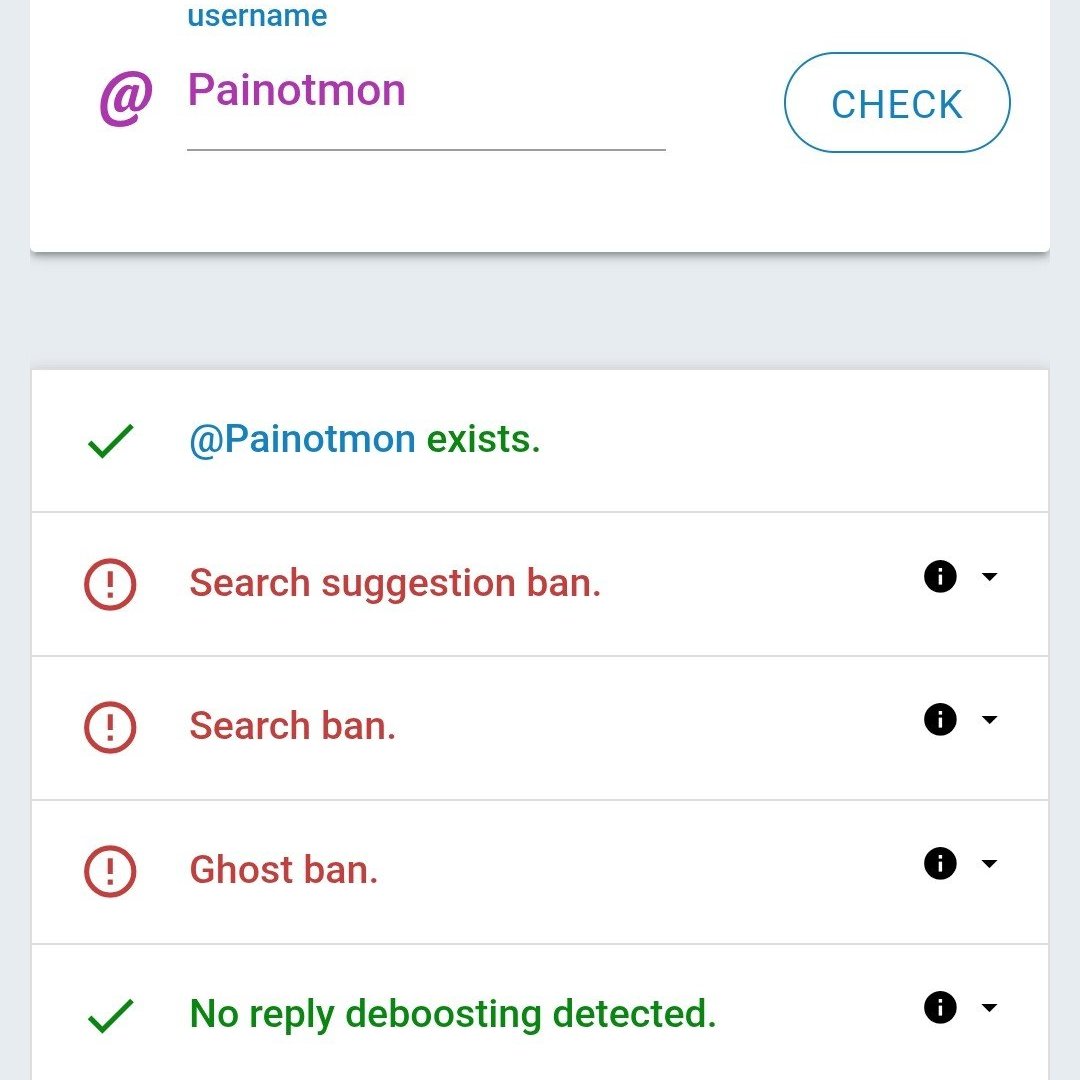Open info icon for reply deboosting
The width and height of the screenshot is (1080, 1080).
click(940, 1007)
